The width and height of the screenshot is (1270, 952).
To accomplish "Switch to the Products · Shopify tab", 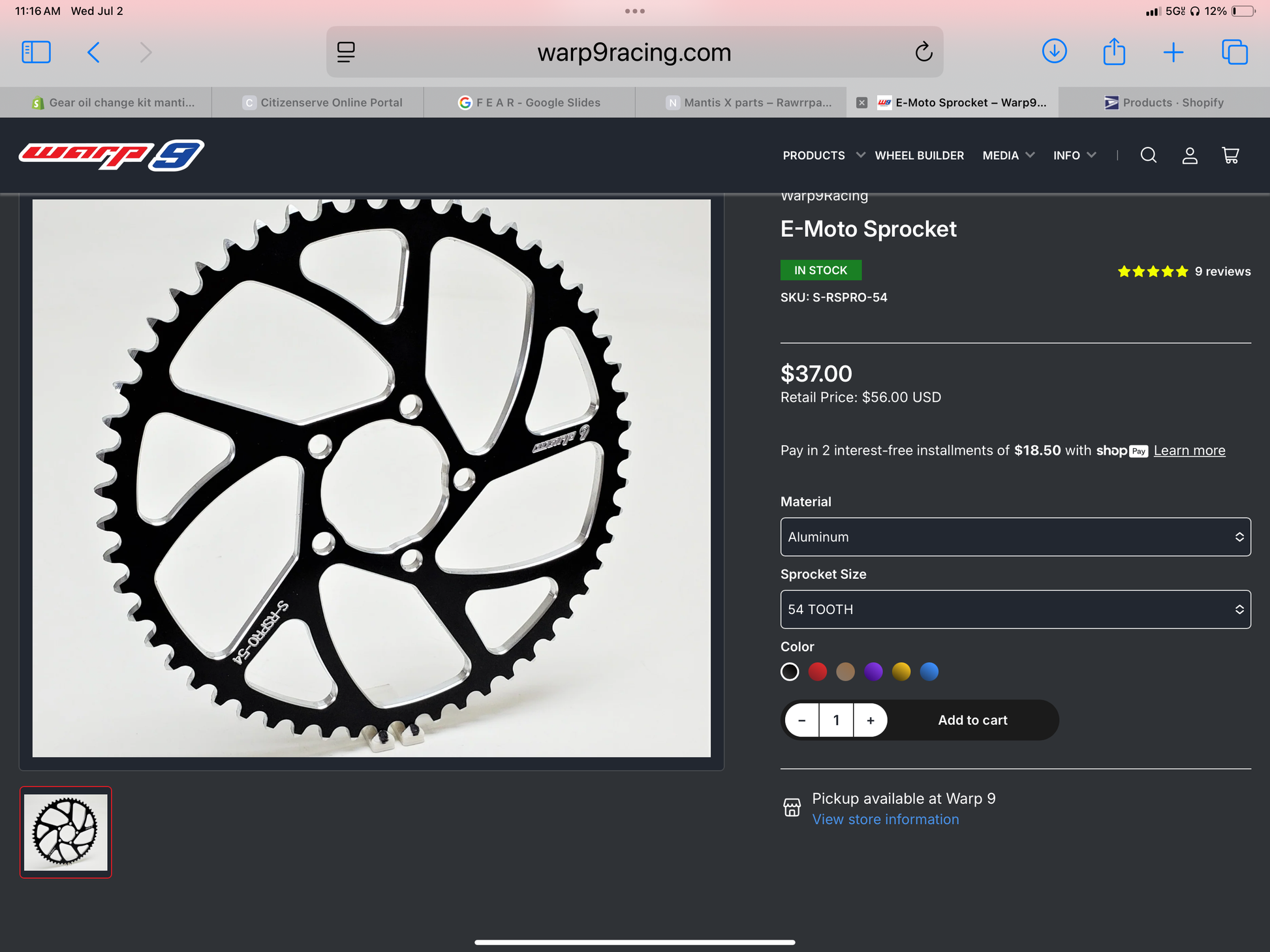I will click(x=1164, y=102).
